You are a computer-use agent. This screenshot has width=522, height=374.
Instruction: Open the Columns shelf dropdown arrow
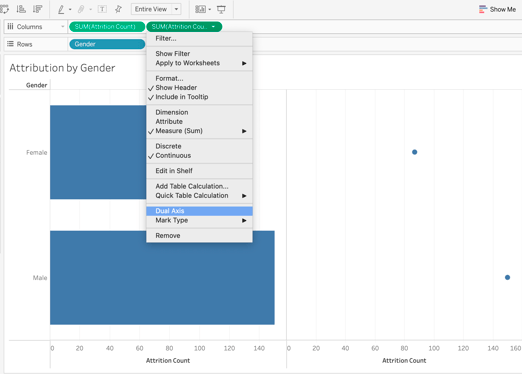(x=62, y=27)
